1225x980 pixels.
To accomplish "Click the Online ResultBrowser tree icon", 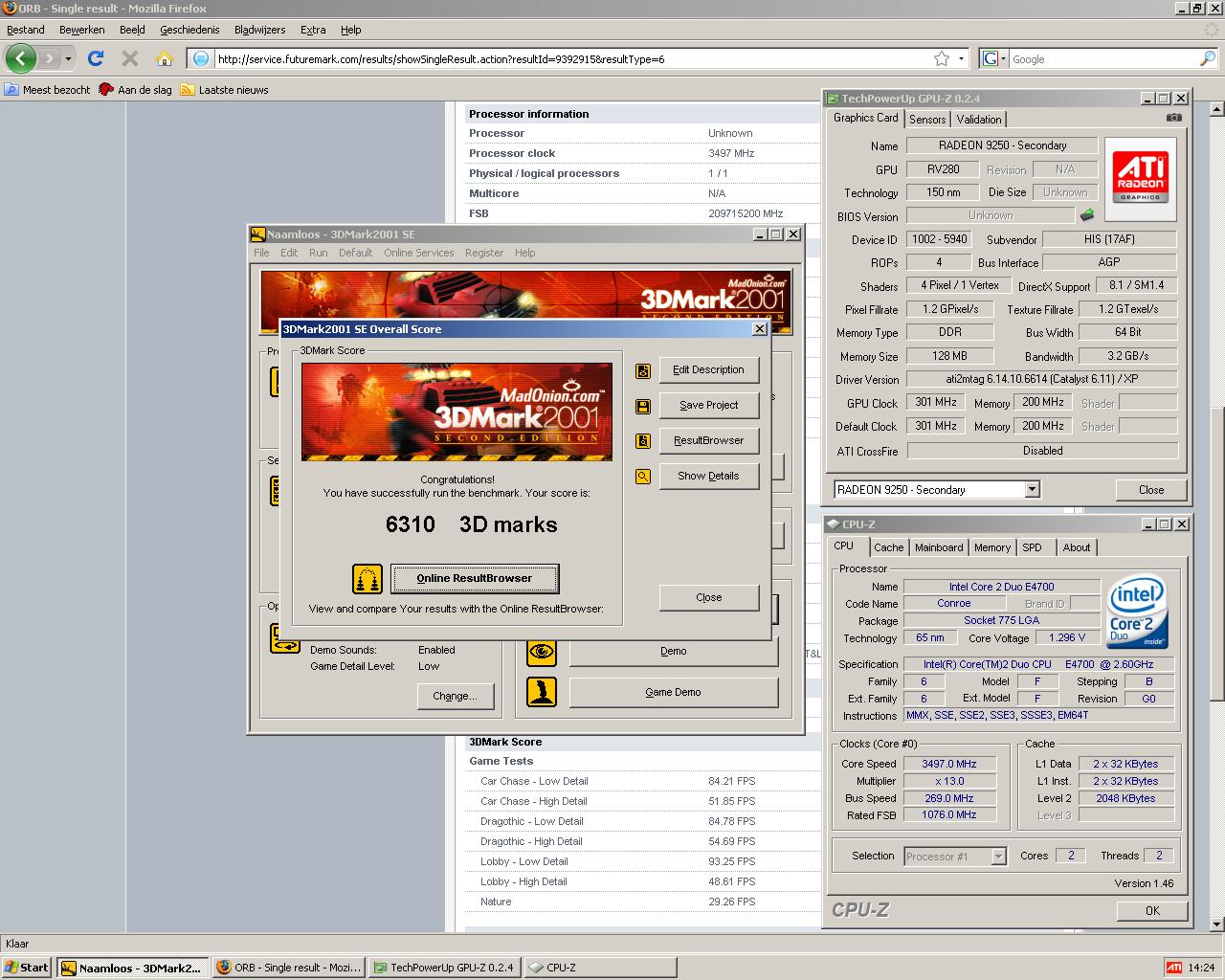I will pyautogui.click(x=367, y=578).
